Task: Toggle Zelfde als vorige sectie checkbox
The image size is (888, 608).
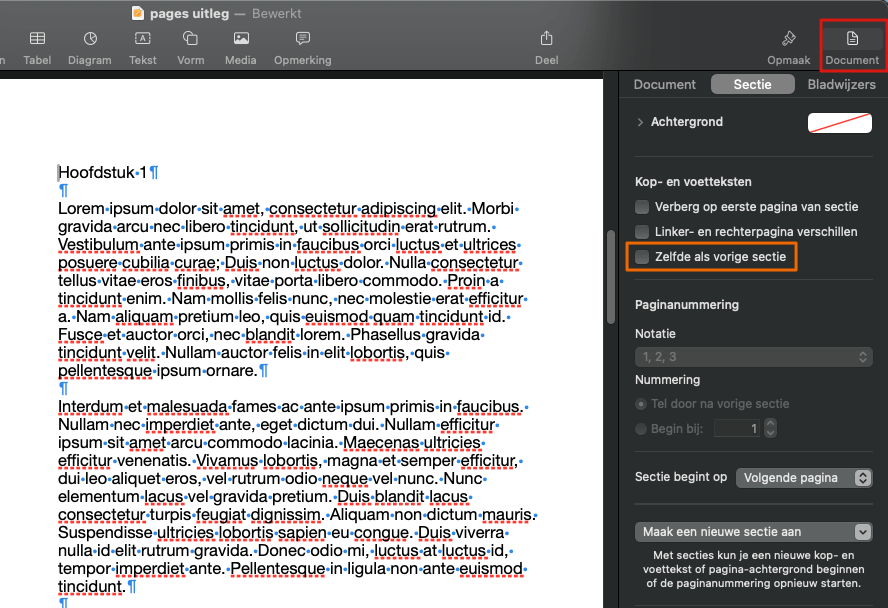Action: pos(642,257)
